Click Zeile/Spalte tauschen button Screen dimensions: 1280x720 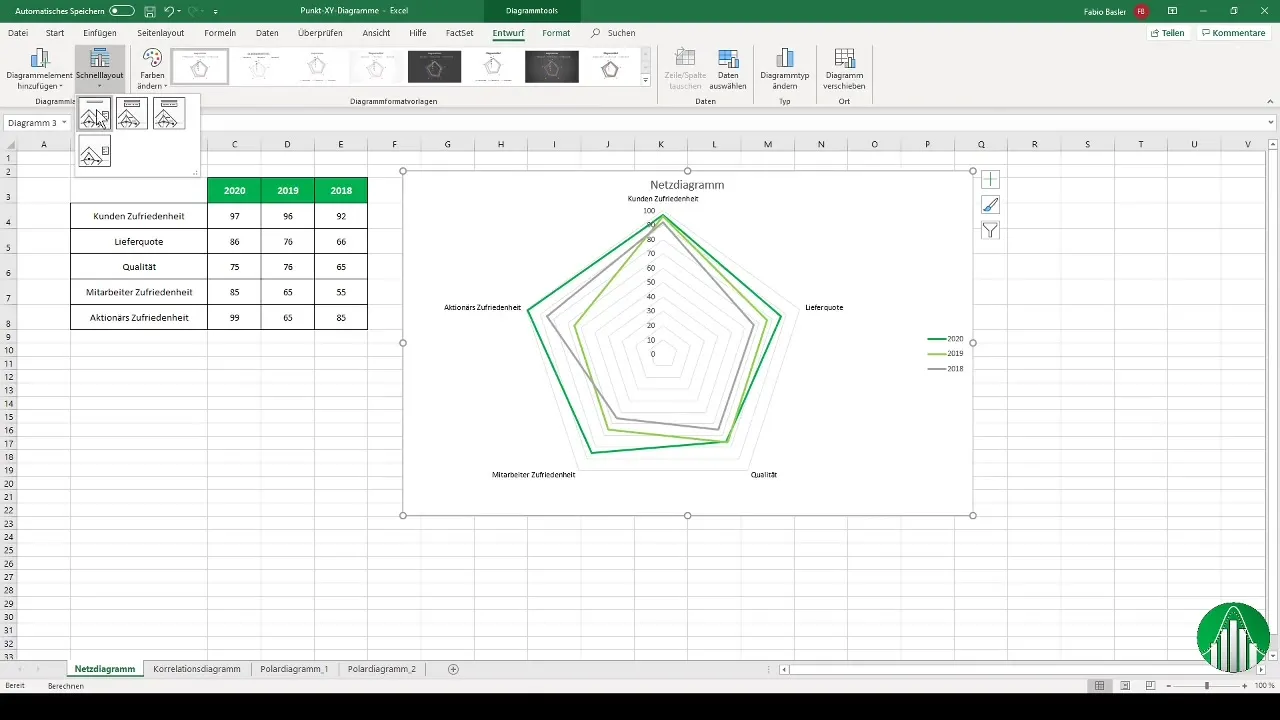pos(685,69)
